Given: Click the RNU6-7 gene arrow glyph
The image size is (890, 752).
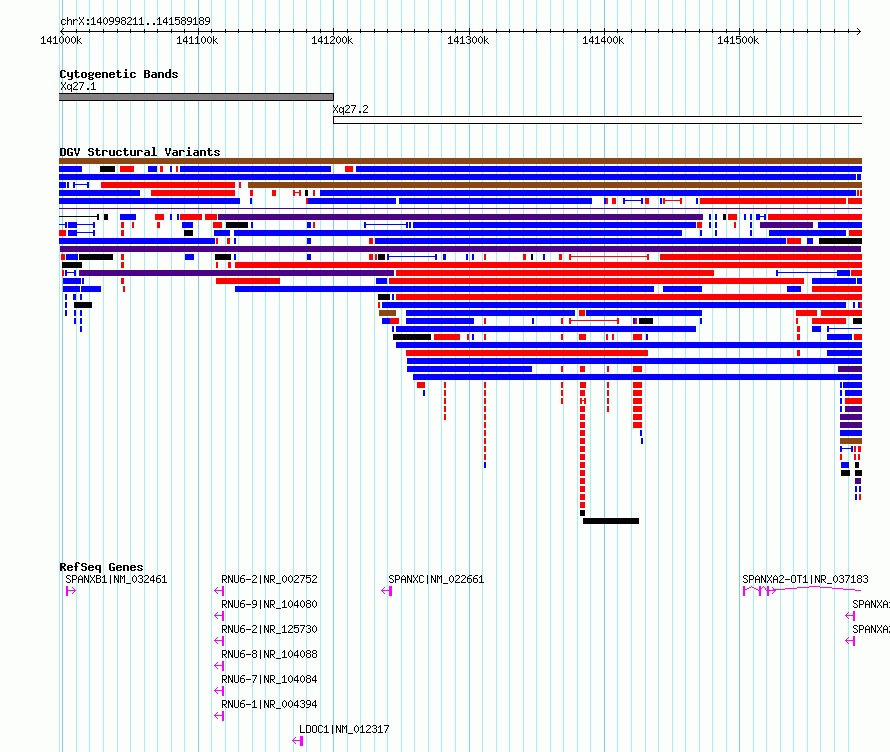Looking at the screenshot, I should point(219,691).
